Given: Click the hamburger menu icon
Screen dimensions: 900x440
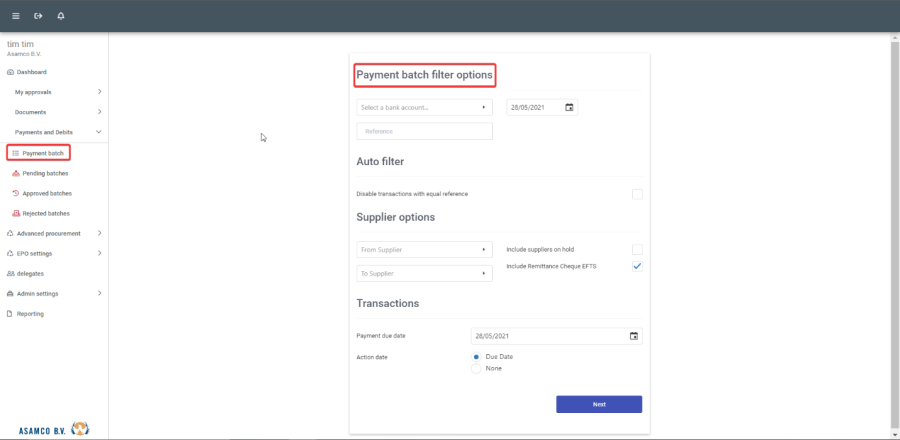Looking at the screenshot, I should [x=15, y=16].
